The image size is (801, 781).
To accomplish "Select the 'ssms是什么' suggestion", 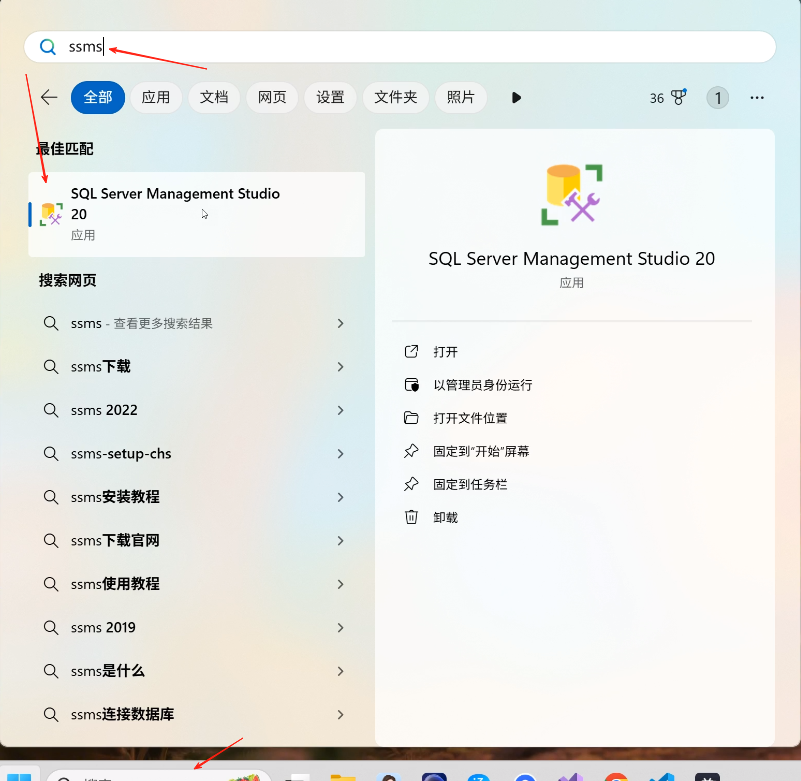I will tap(197, 671).
